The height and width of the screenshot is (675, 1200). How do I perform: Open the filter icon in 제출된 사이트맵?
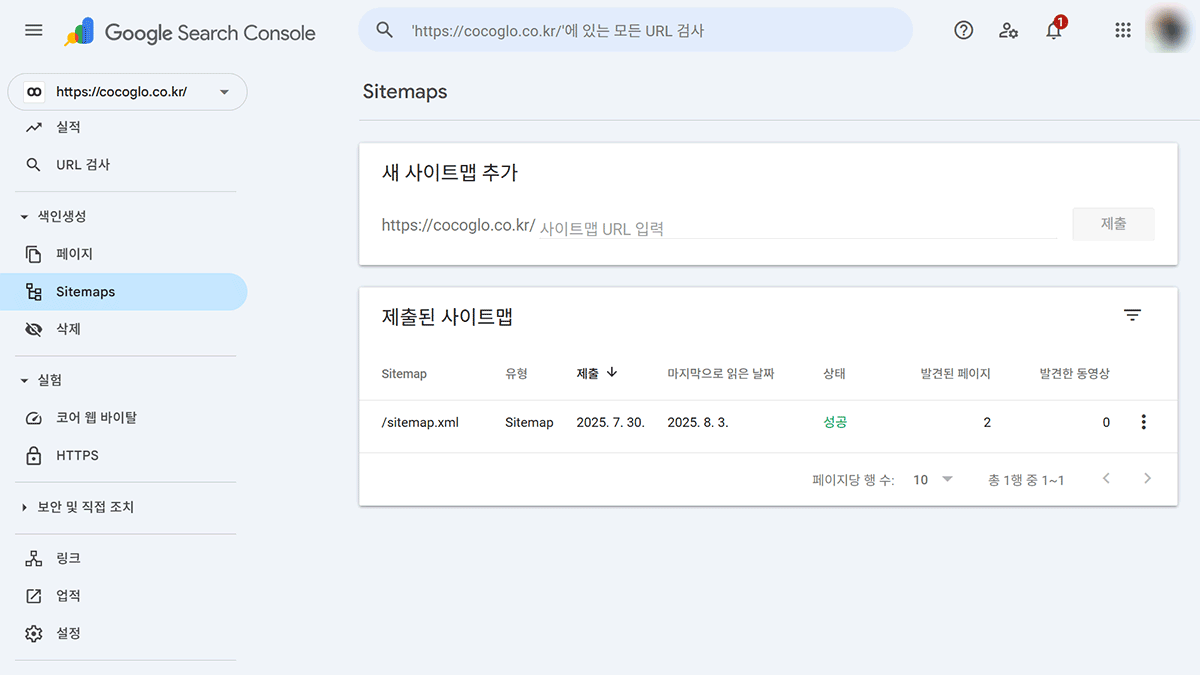coord(1132,316)
